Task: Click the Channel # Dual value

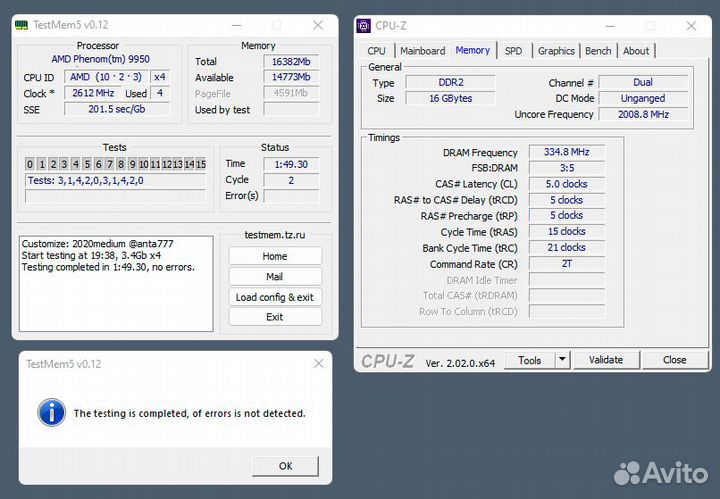Action: (643, 83)
